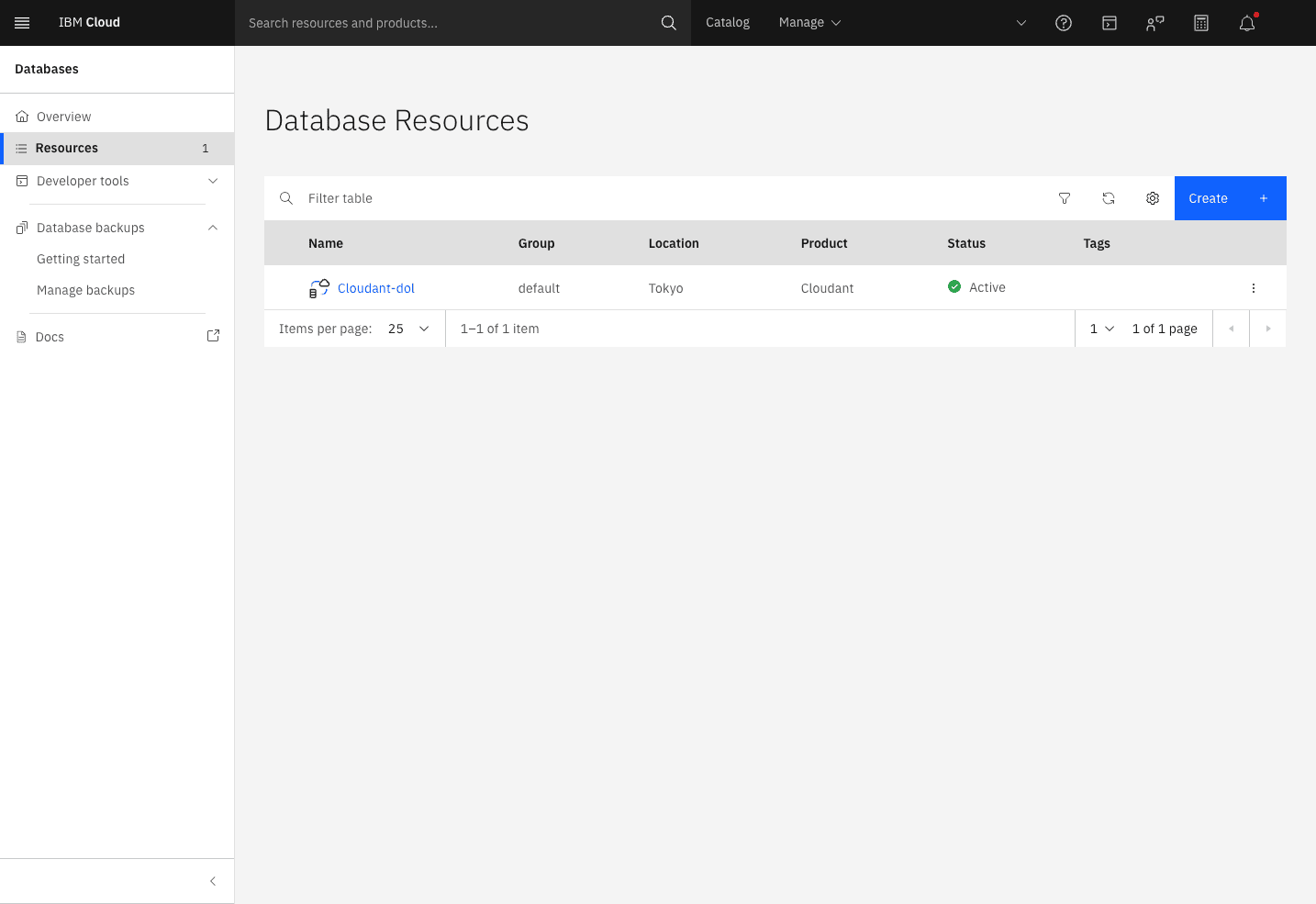Sort by the Group column header

(536, 243)
